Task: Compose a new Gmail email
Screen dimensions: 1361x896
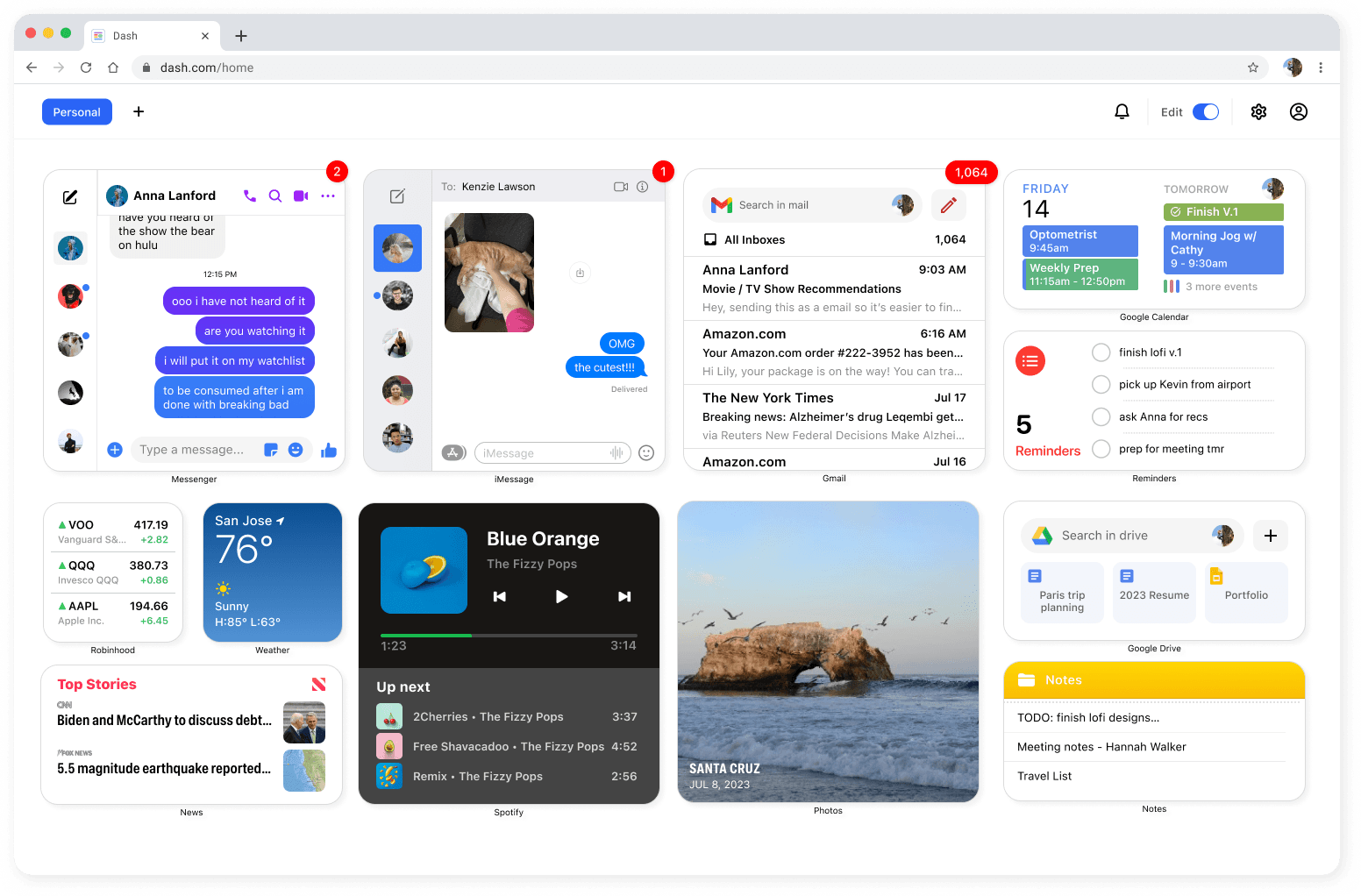Action: [949, 205]
